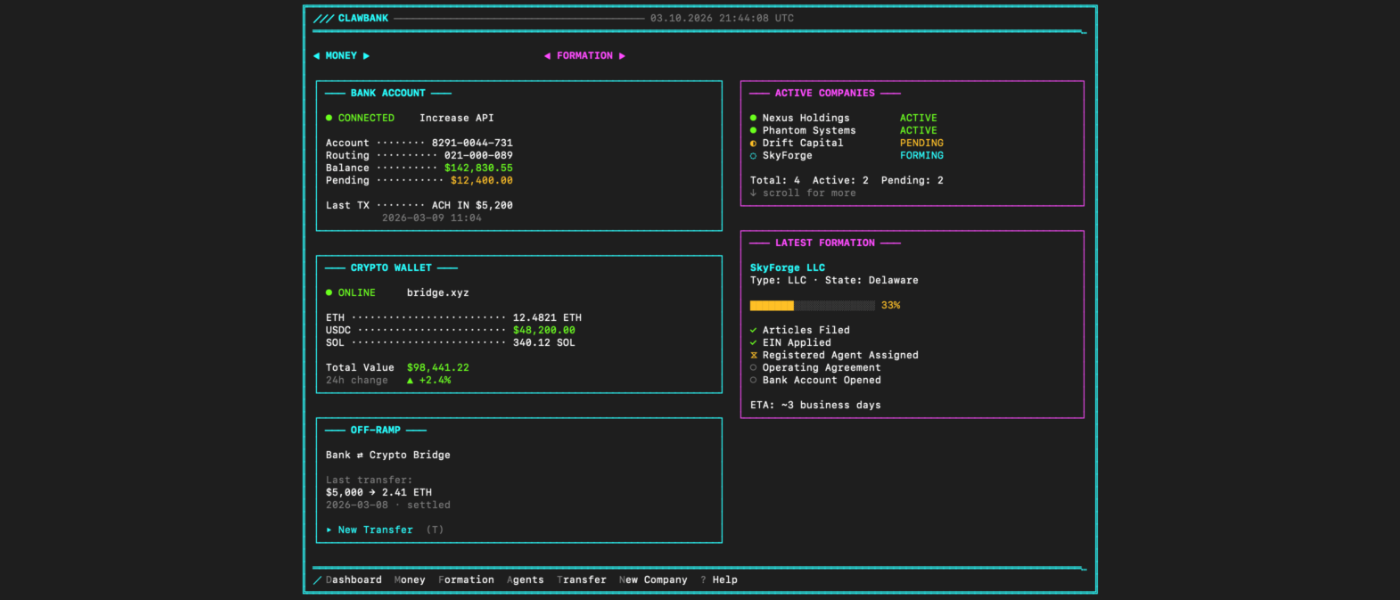Click the timestamp in the header

pyautogui.click(x=722, y=18)
